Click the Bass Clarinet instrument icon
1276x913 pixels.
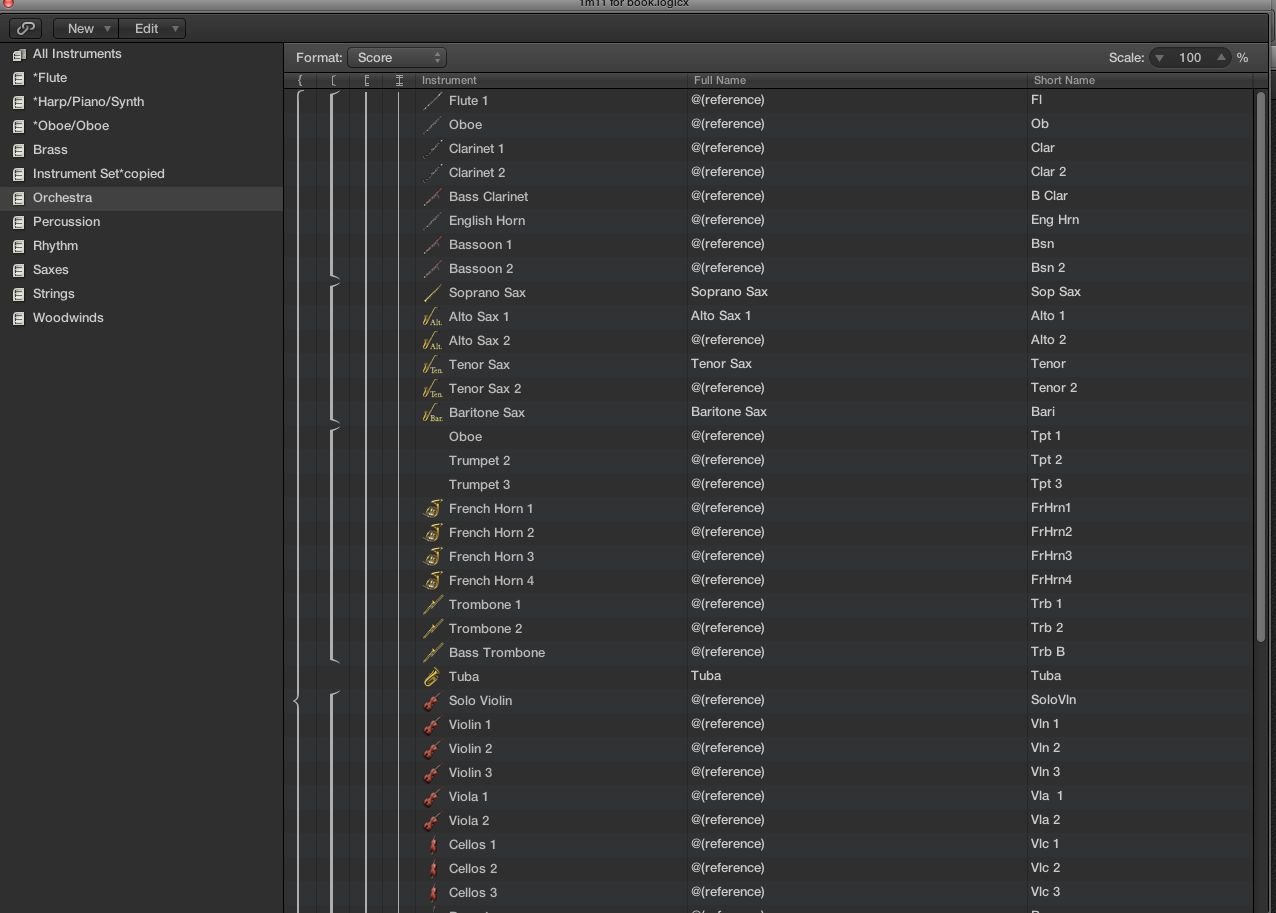click(x=432, y=196)
